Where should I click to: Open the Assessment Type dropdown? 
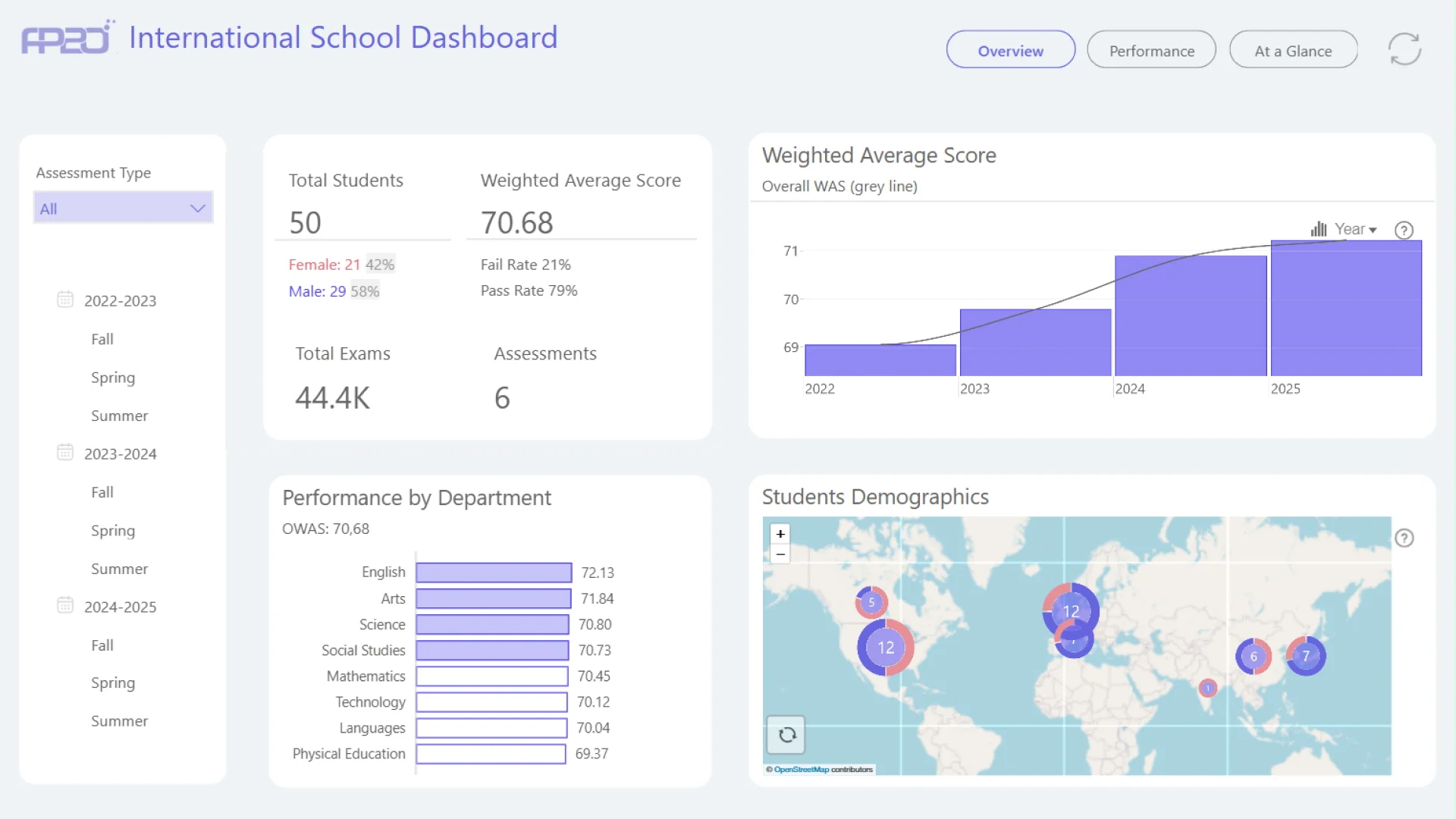(x=123, y=209)
